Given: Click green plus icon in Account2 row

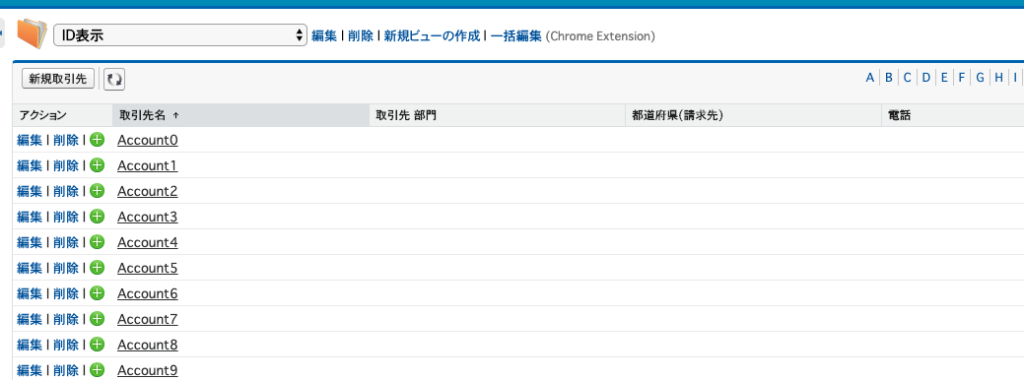Looking at the screenshot, I should point(97,191).
